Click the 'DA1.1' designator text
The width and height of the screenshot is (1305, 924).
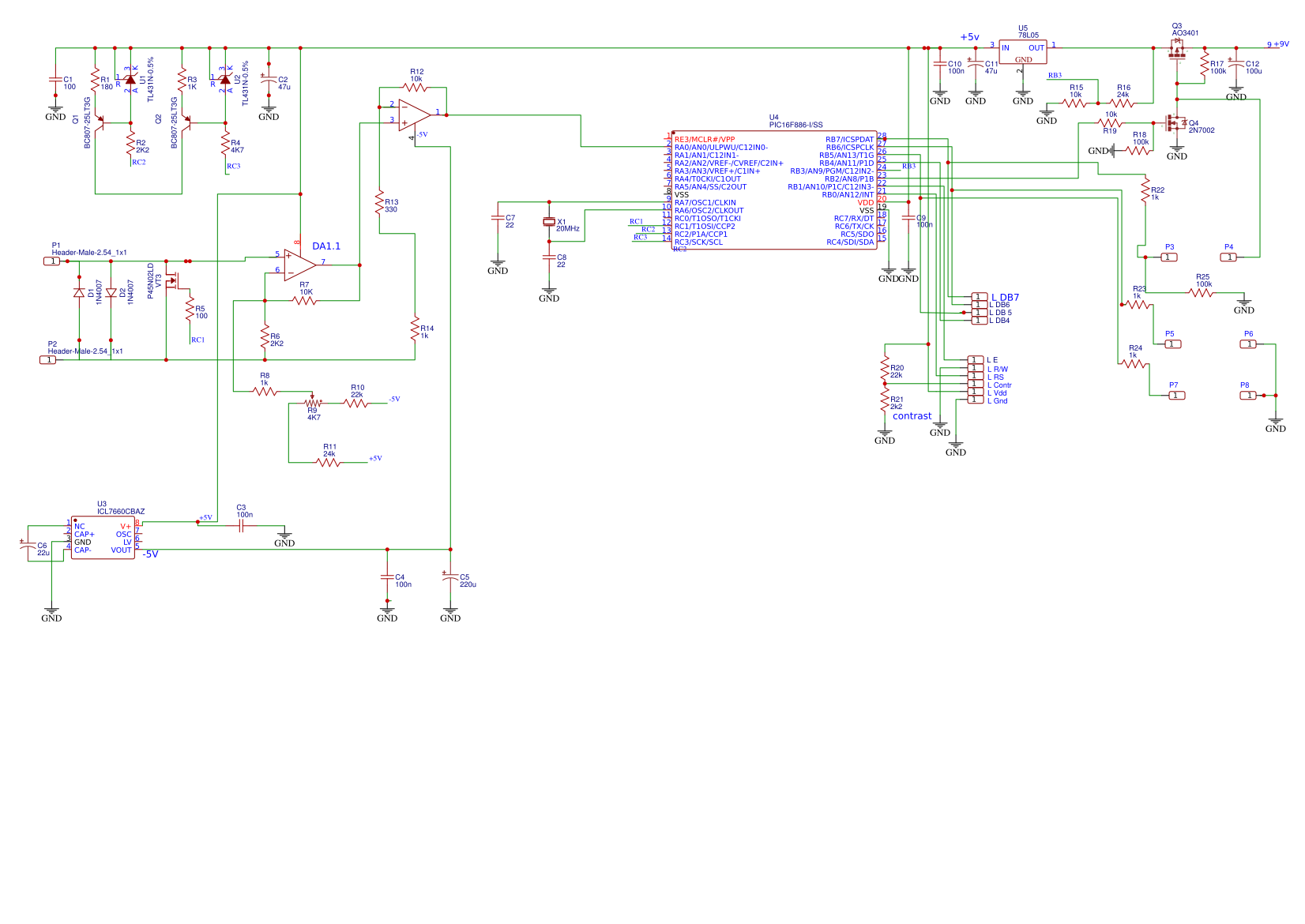[x=326, y=246]
